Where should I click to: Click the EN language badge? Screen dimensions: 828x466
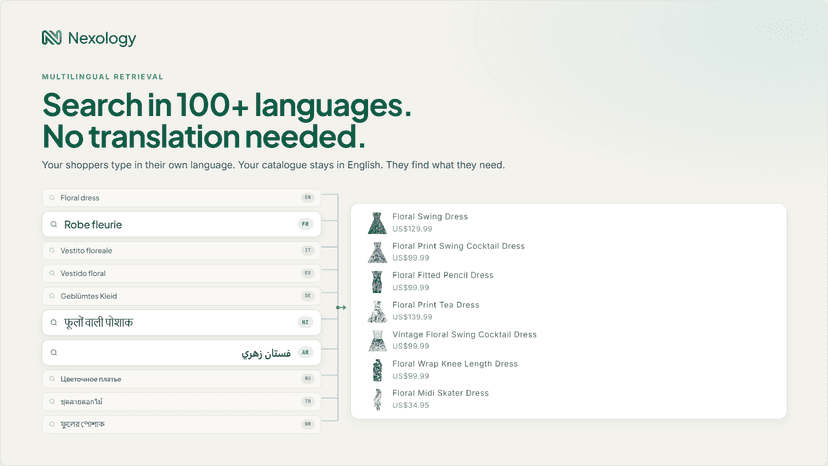(307, 198)
